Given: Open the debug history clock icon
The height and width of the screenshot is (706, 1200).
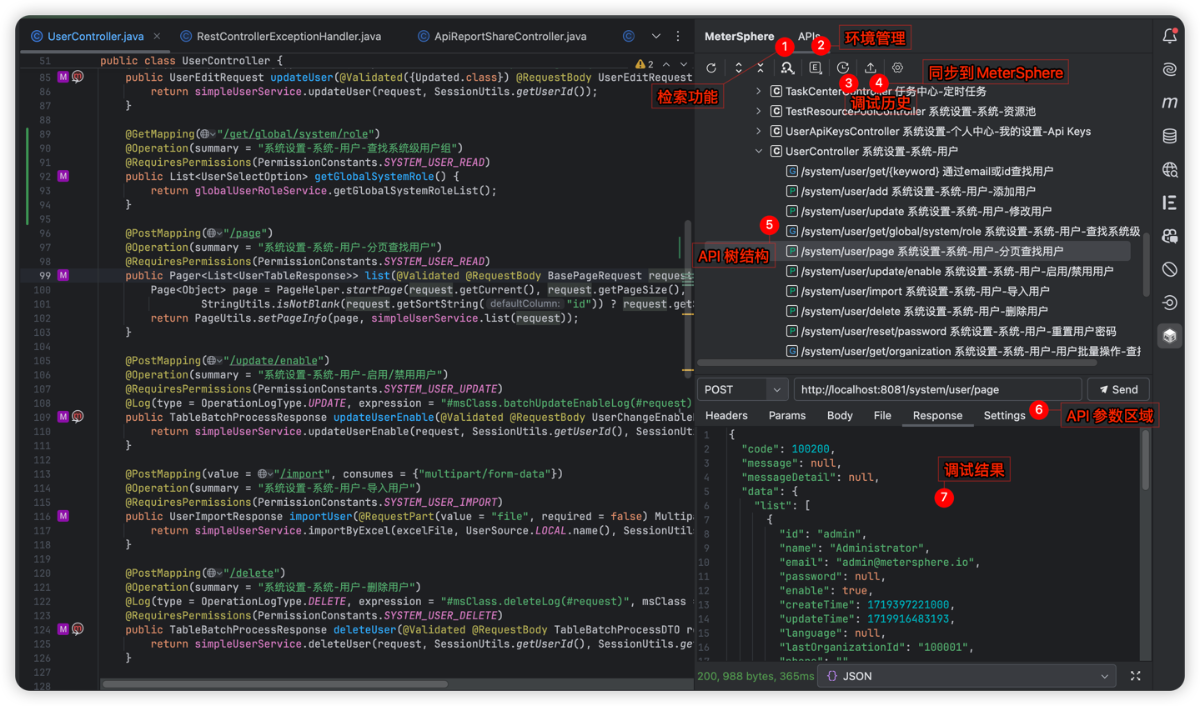Looking at the screenshot, I should [x=843, y=68].
